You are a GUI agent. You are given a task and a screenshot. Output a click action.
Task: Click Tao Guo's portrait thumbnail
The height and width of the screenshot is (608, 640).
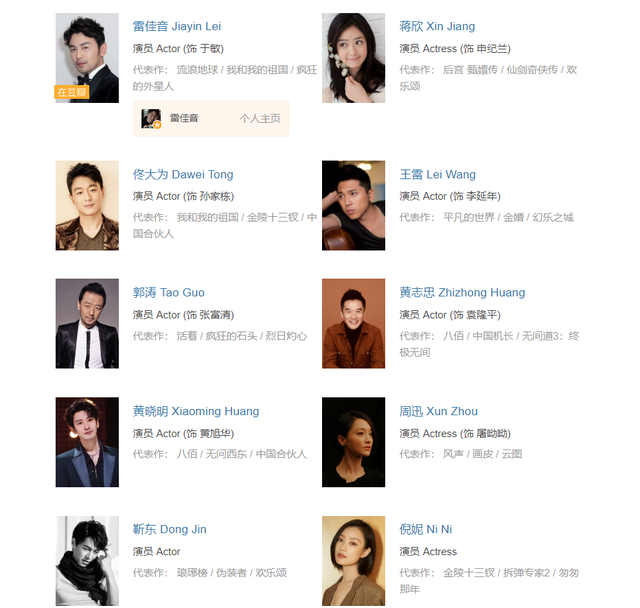coord(87,324)
